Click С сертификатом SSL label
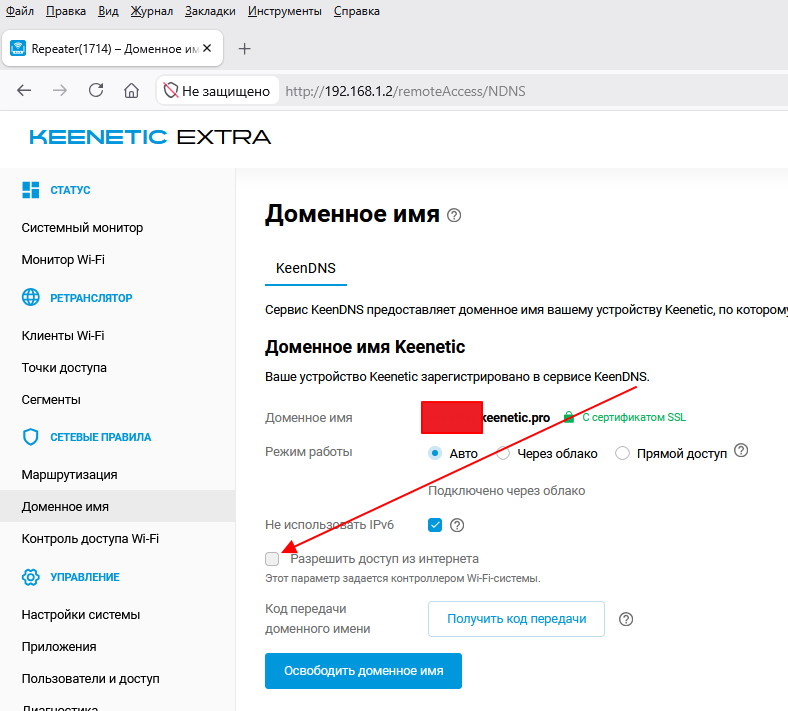Viewport: 788px width, 711px height. [634, 417]
